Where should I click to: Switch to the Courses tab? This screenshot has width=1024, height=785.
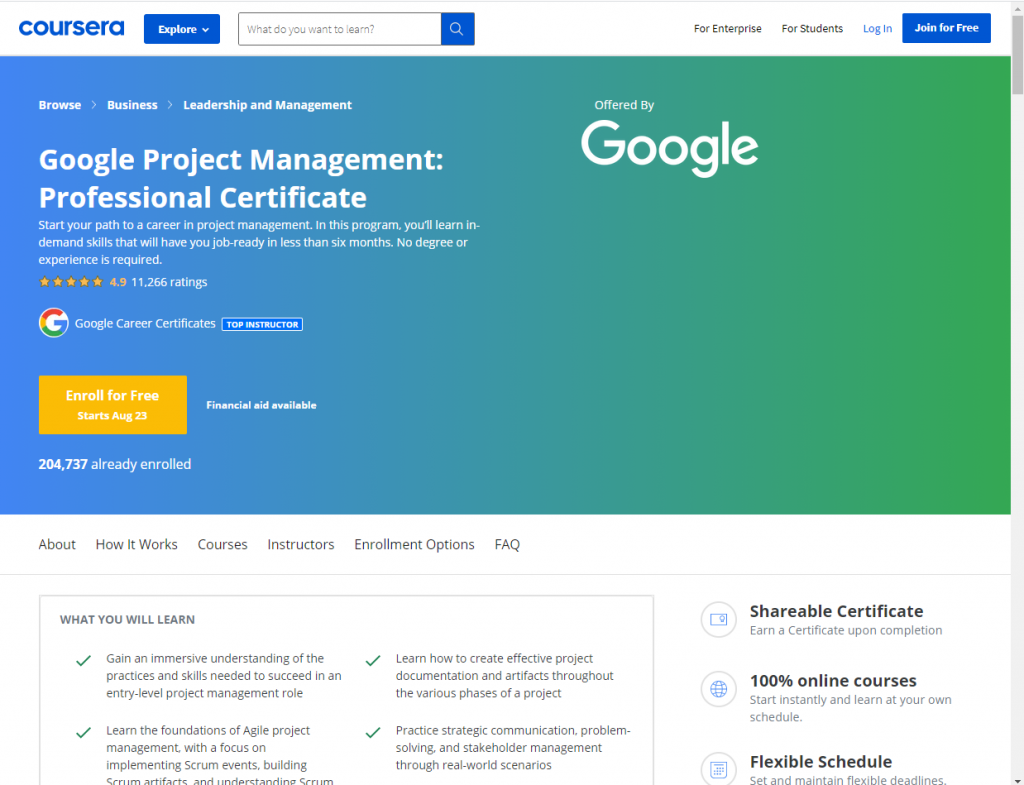pos(222,544)
